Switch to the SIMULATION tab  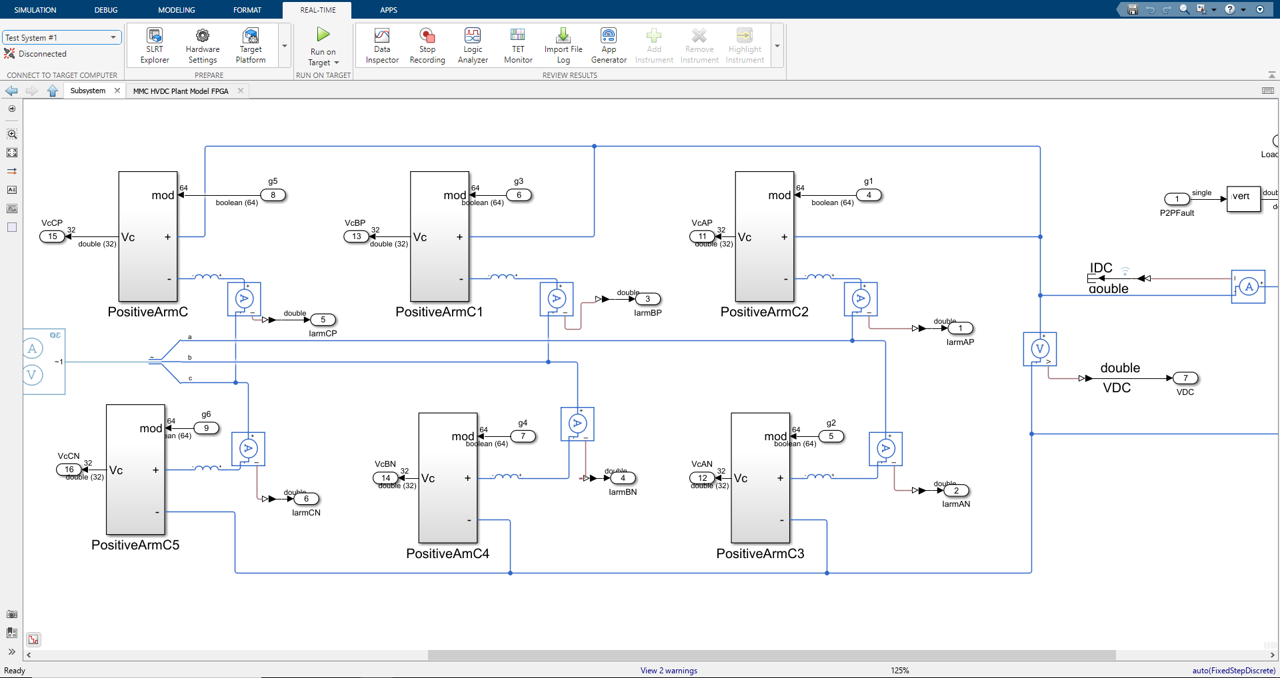pyautogui.click(x=35, y=10)
